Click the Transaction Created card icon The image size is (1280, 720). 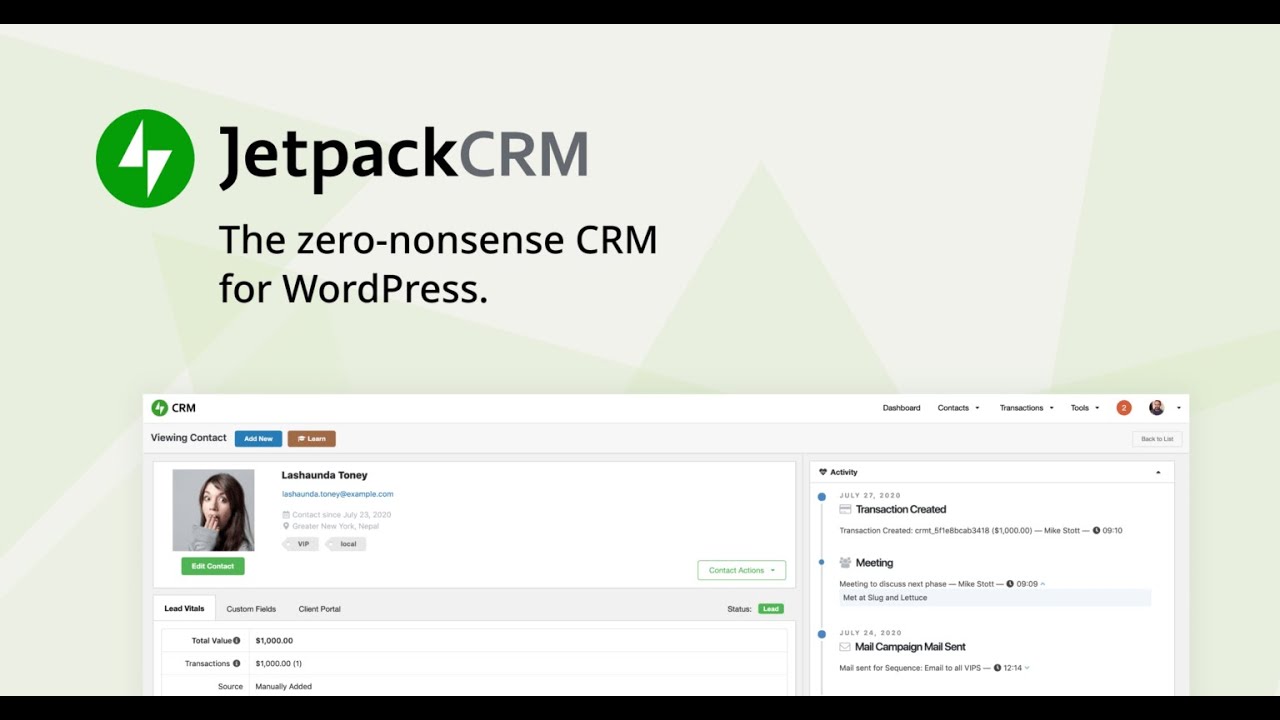click(x=845, y=509)
